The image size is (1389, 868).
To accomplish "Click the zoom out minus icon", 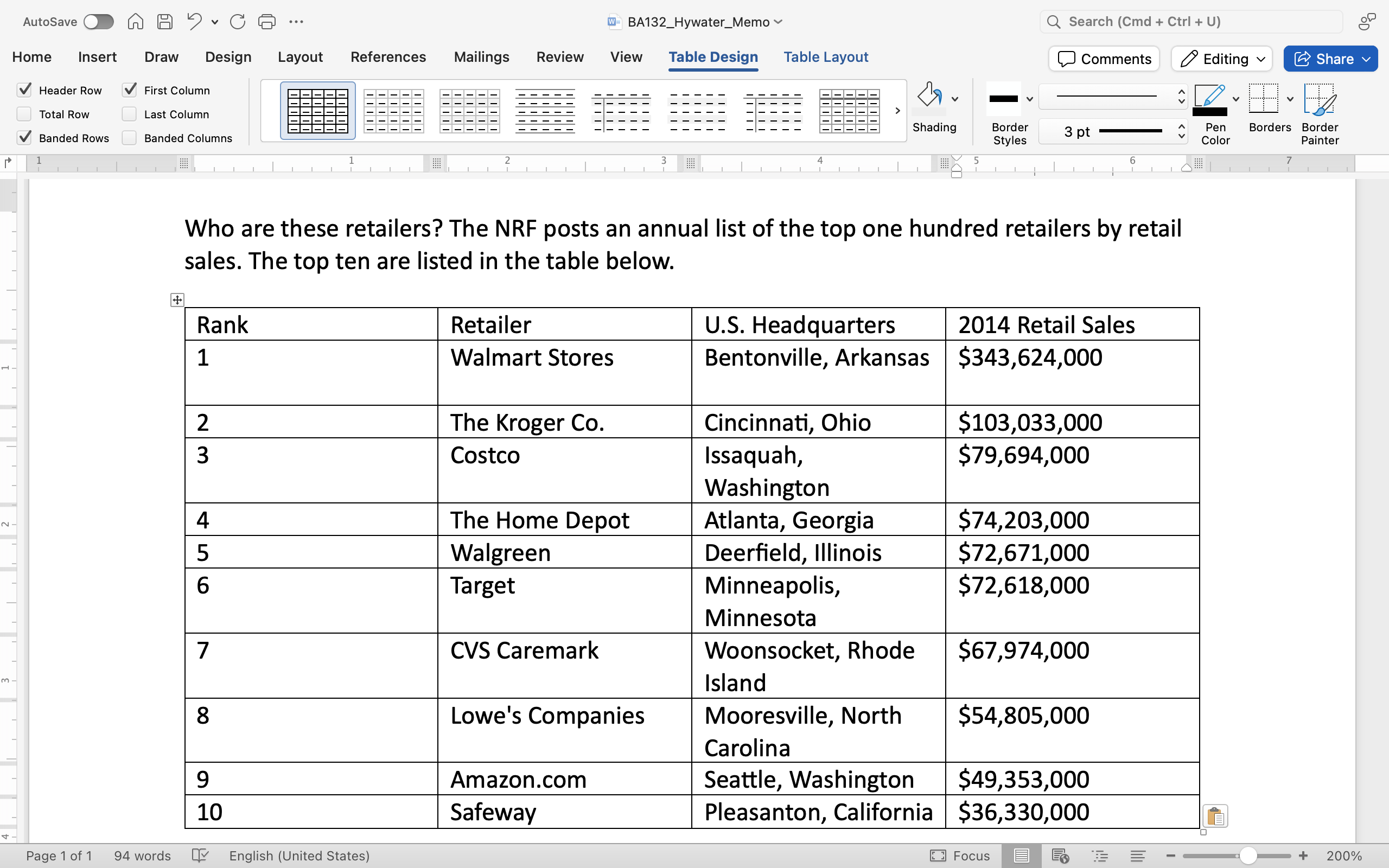I will point(1171,856).
